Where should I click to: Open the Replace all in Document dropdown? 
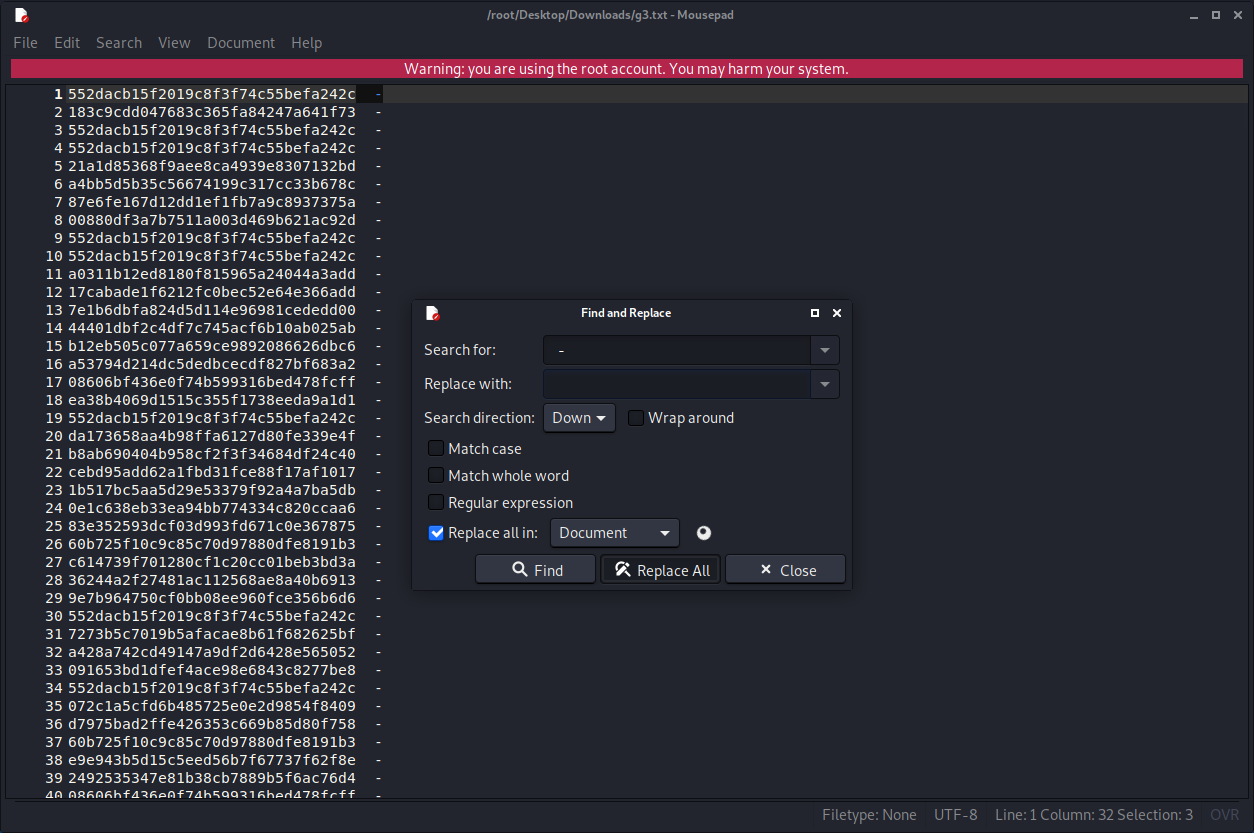coord(614,533)
